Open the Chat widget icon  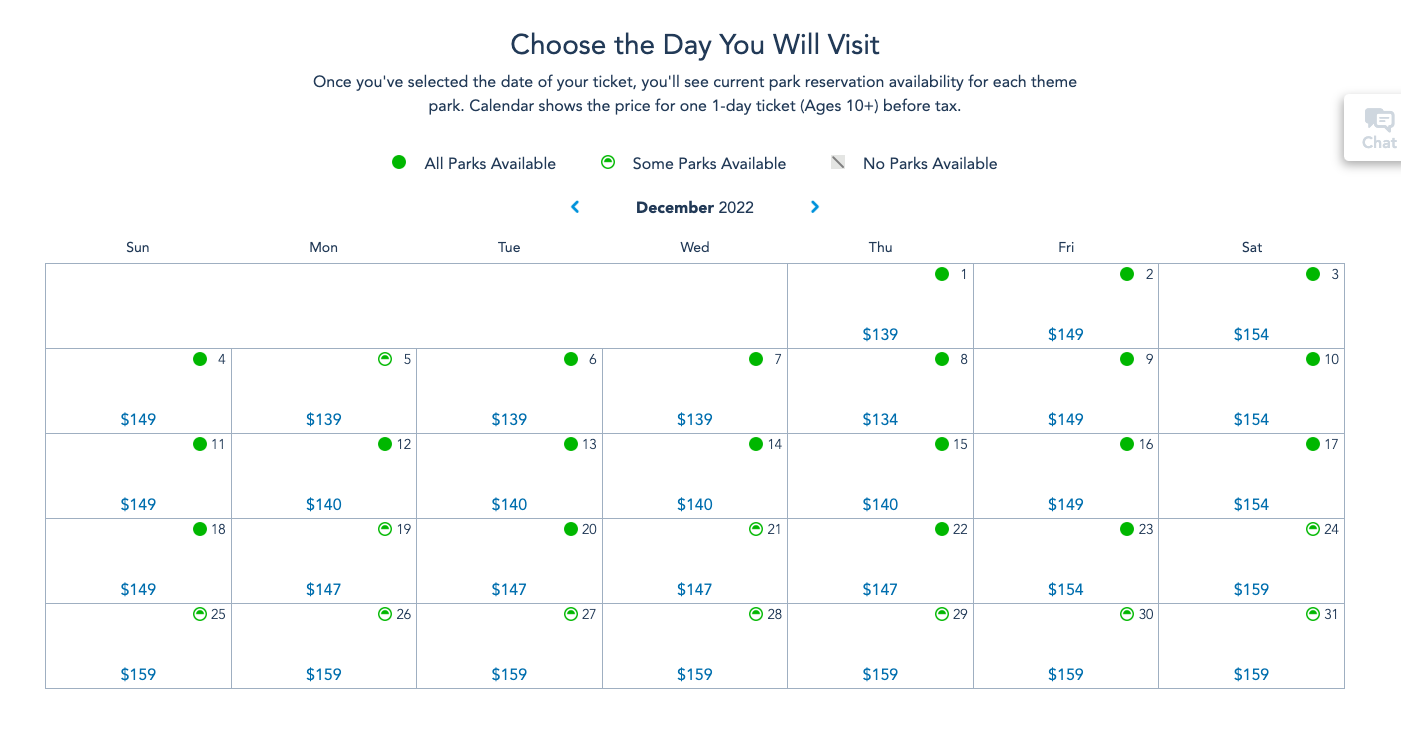coord(1379,127)
